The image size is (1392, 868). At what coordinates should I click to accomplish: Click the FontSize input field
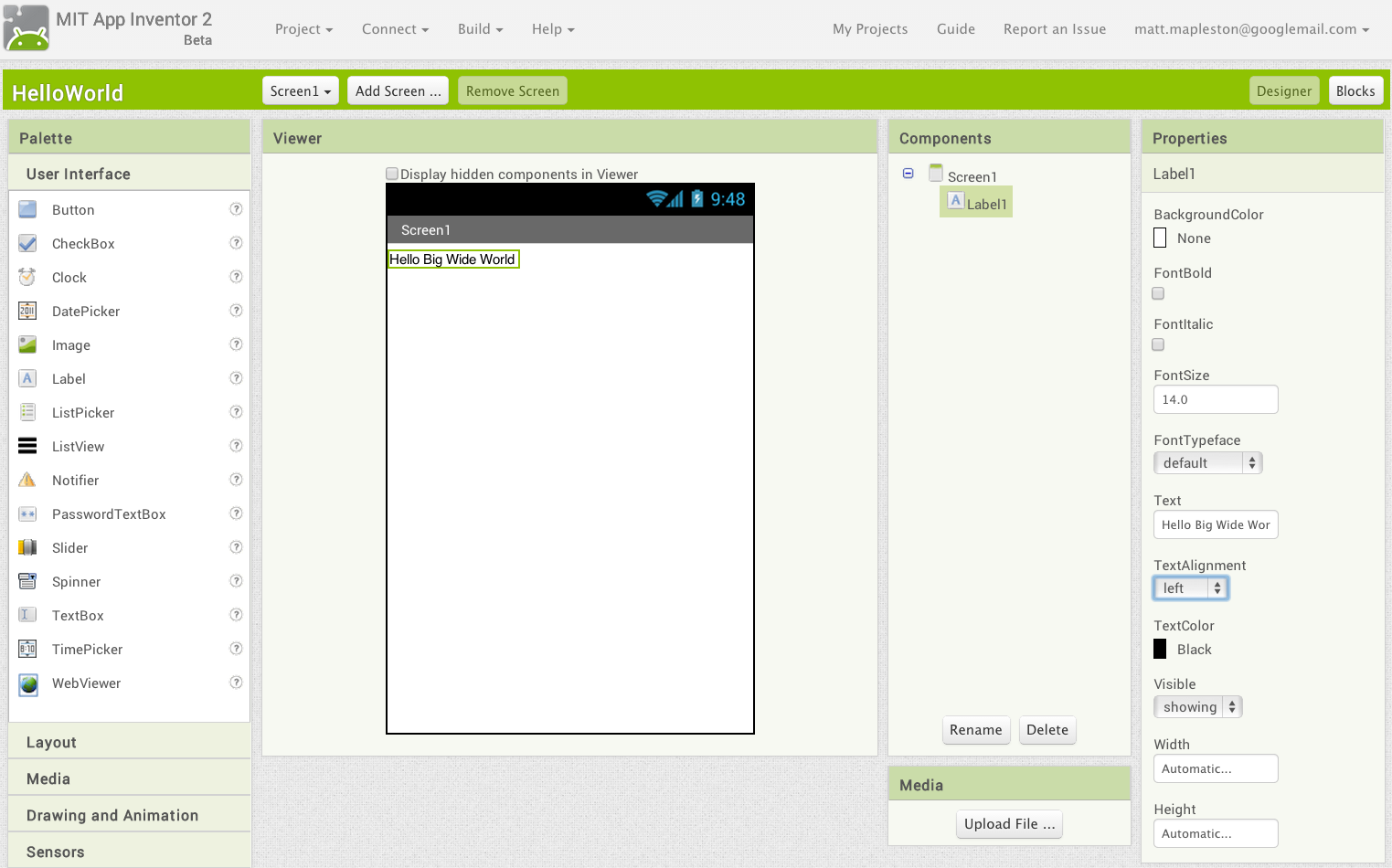[x=1216, y=399]
